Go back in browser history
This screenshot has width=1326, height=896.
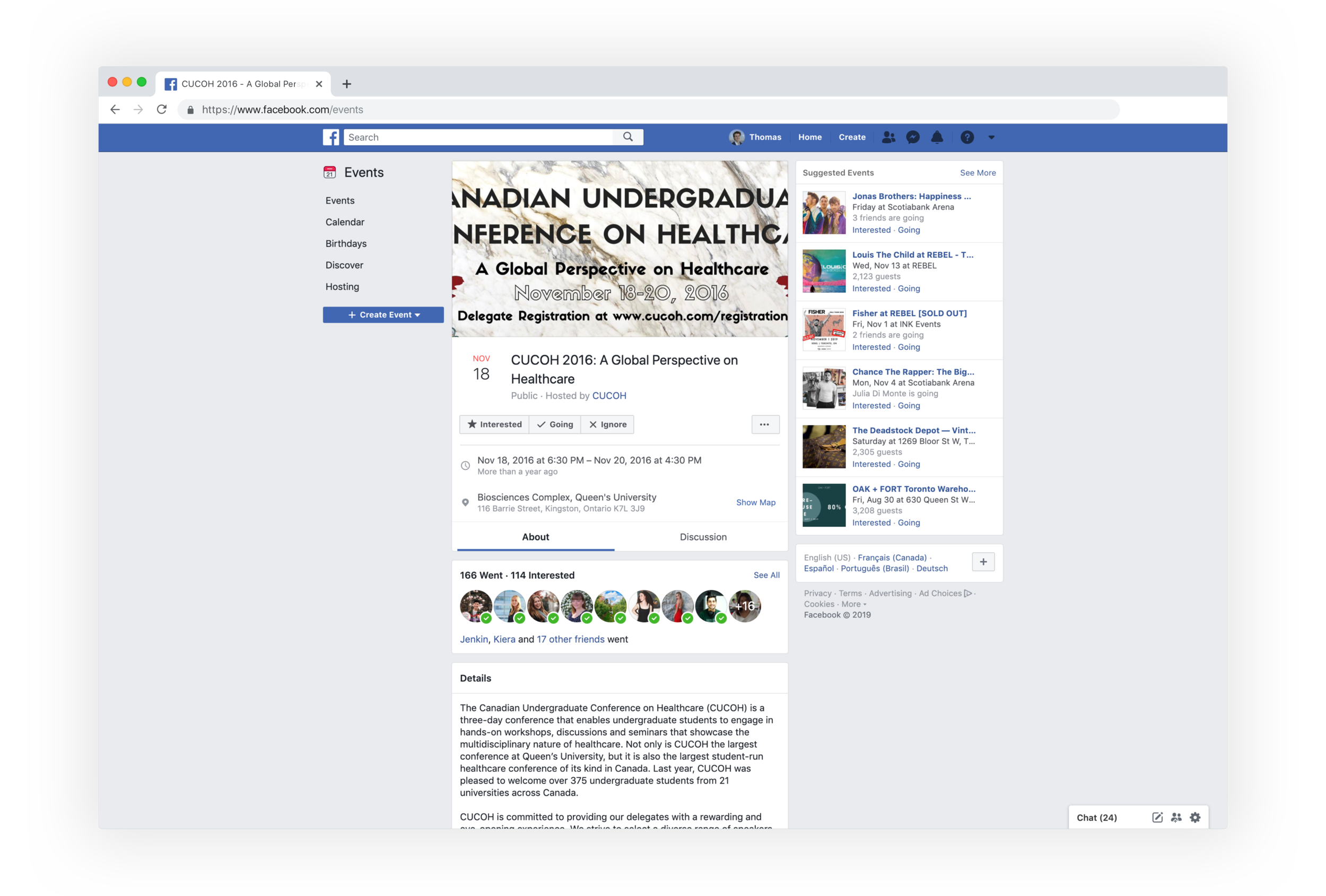[x=115, y=110]
